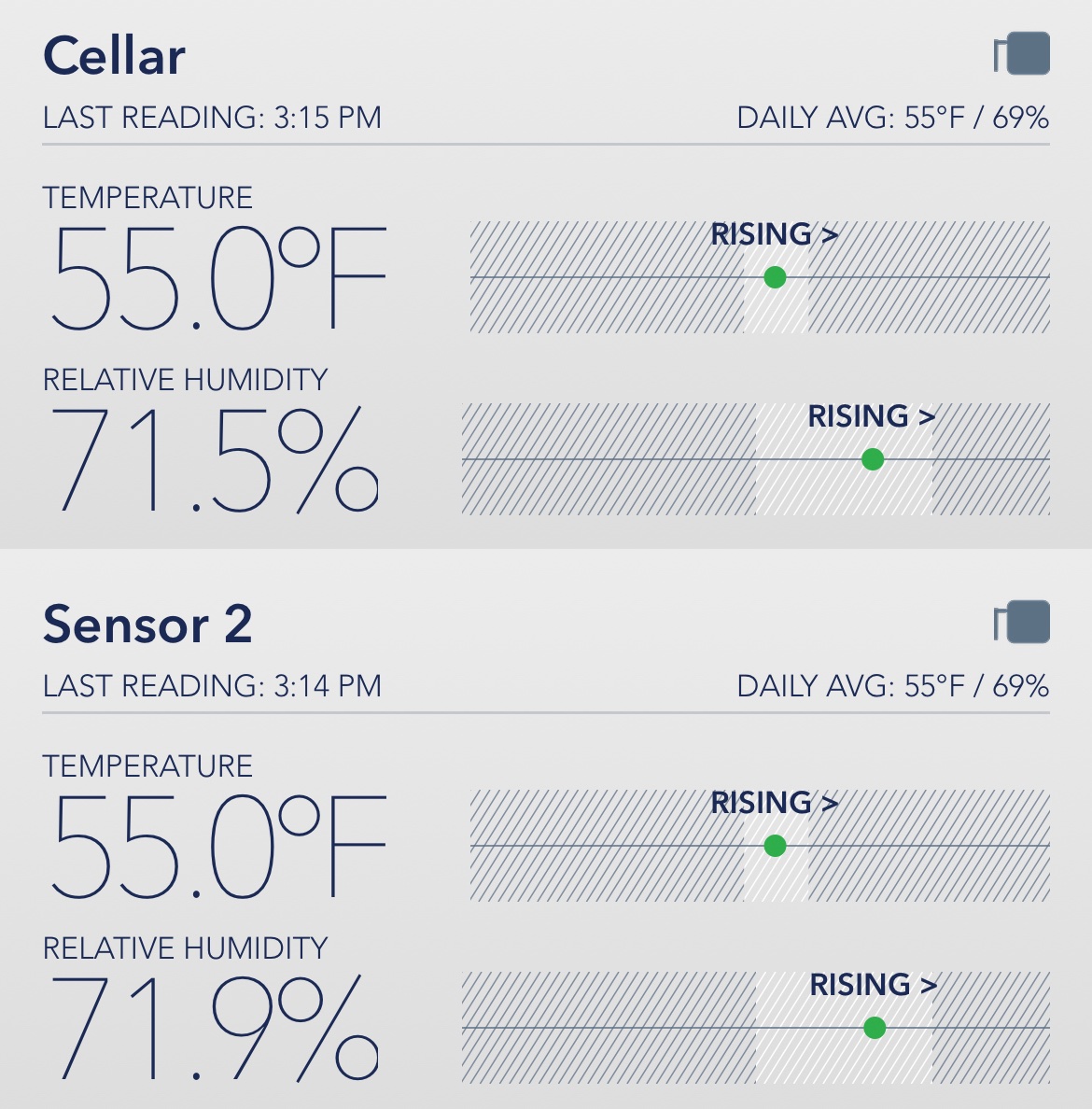Expand RISING trend for Cellar temperature
Screen dimensions: 1092x1109
point(775,234)
